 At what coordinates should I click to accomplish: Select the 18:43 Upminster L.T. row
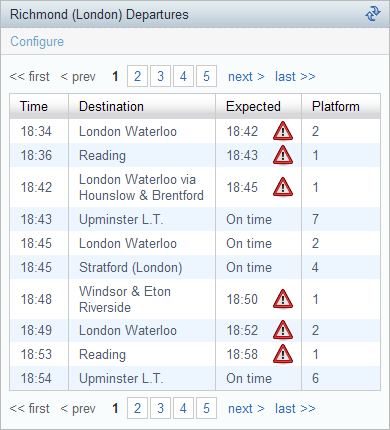[195, 219]
